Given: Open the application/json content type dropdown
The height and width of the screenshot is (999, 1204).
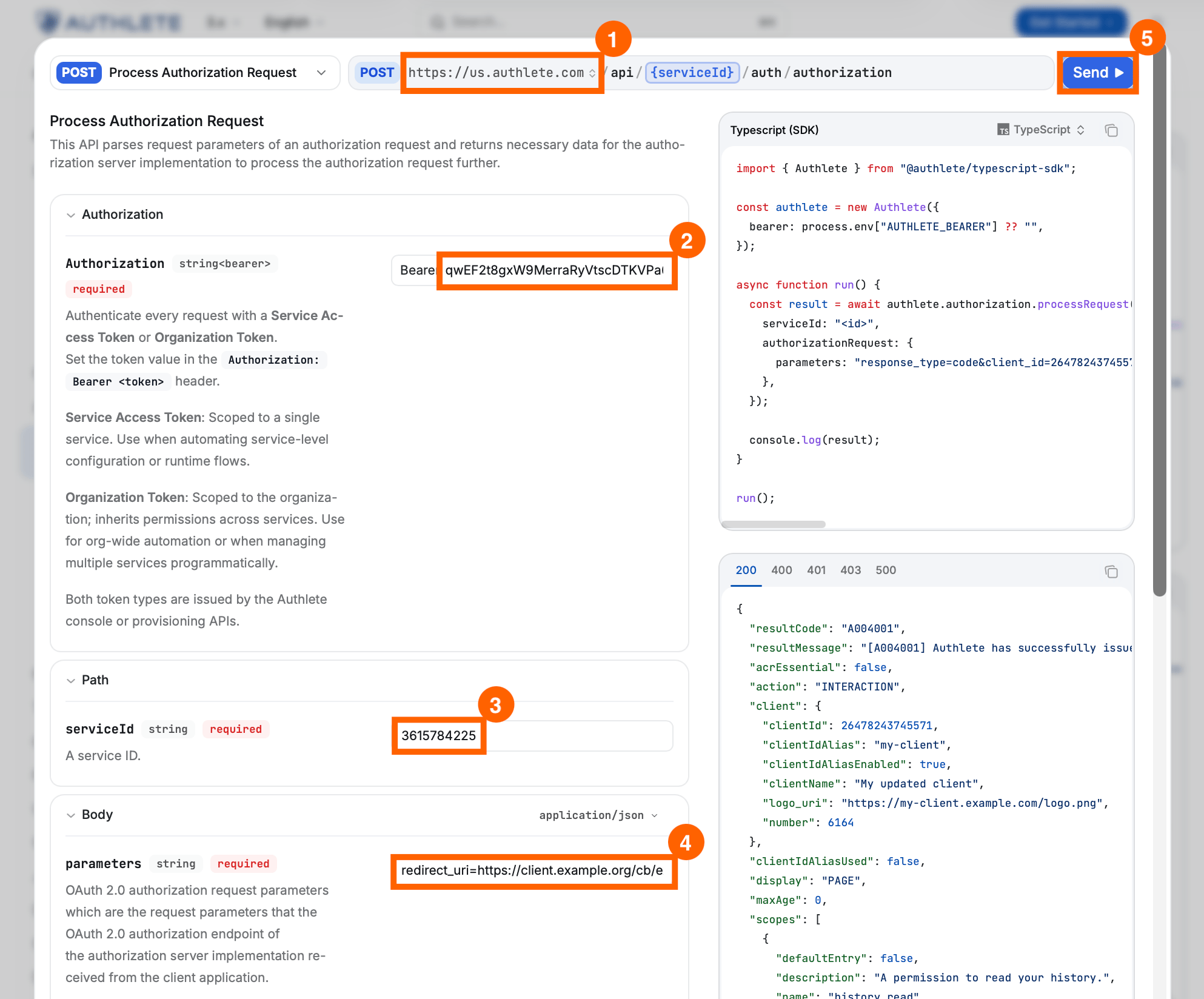Looking at the screenshot, I should pos(598,815).
